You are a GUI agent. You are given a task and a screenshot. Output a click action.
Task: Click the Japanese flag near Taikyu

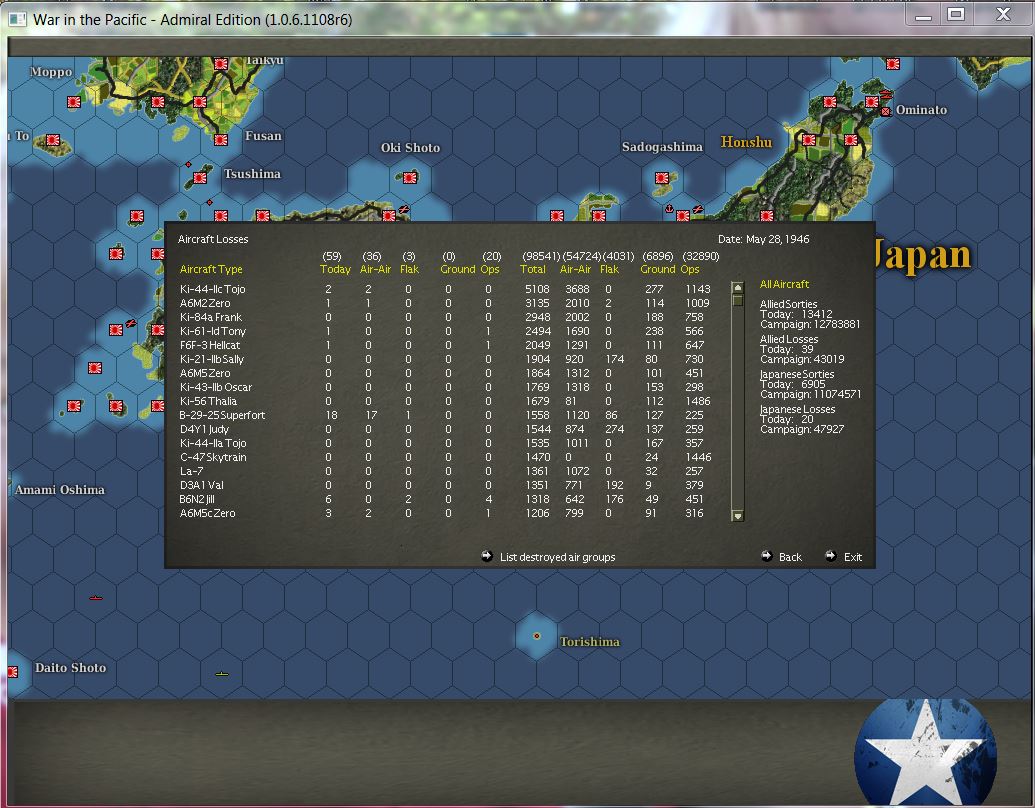tap(221, 63)
